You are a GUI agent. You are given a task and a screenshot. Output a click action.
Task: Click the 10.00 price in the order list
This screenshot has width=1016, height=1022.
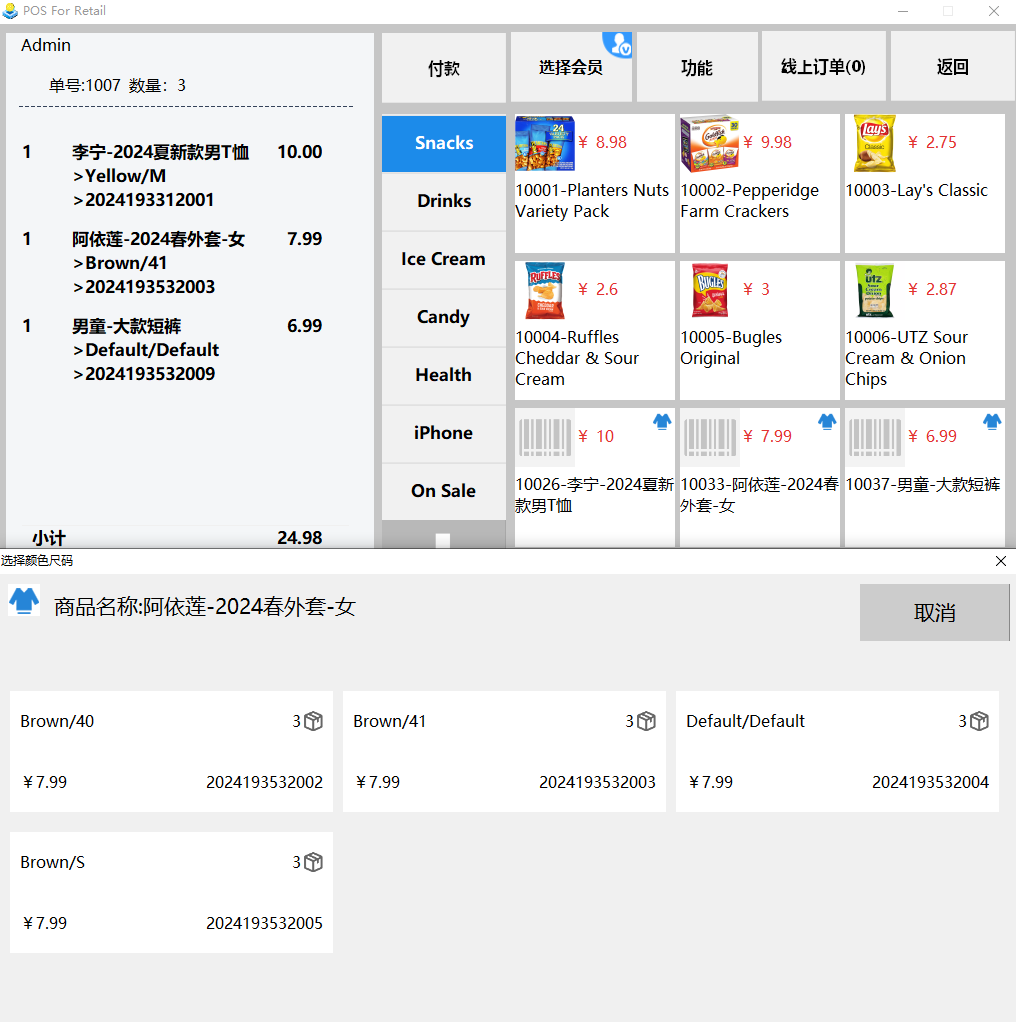[x=300, y=152]
